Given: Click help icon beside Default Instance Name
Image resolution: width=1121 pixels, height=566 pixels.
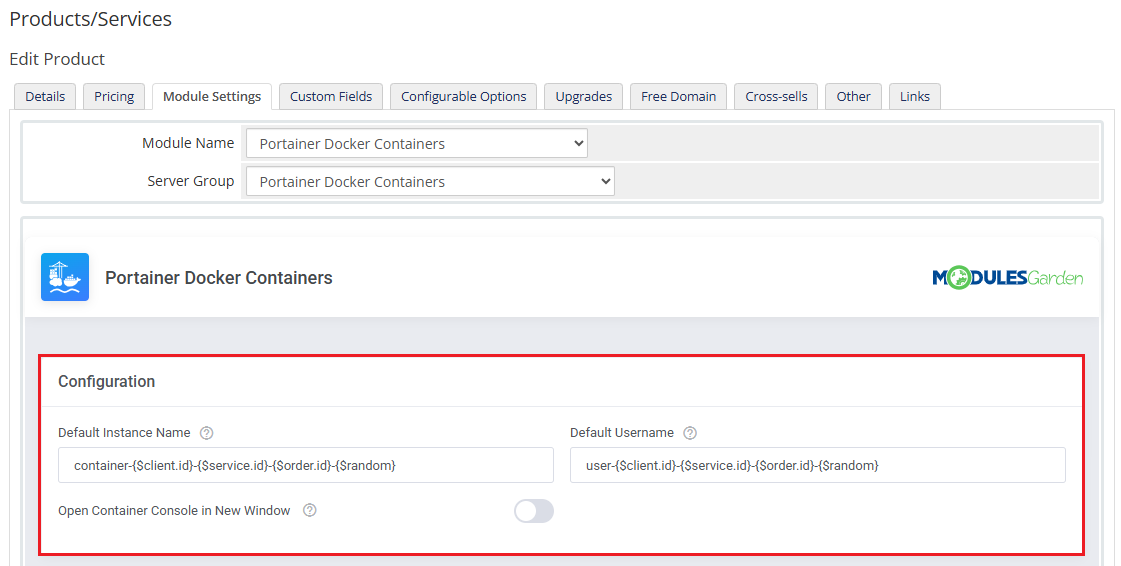Looking at the screenshot, I should click(x=207, y=432).
